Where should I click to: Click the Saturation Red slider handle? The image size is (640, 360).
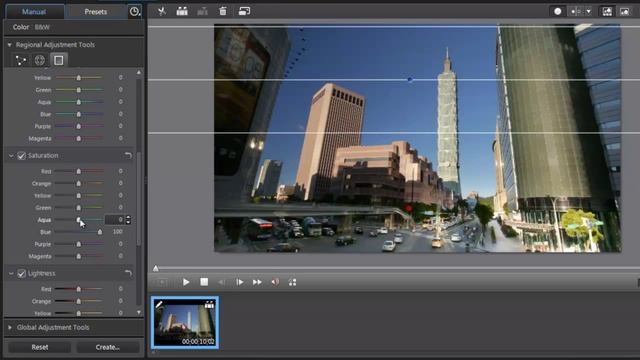(x=78, y=171)
